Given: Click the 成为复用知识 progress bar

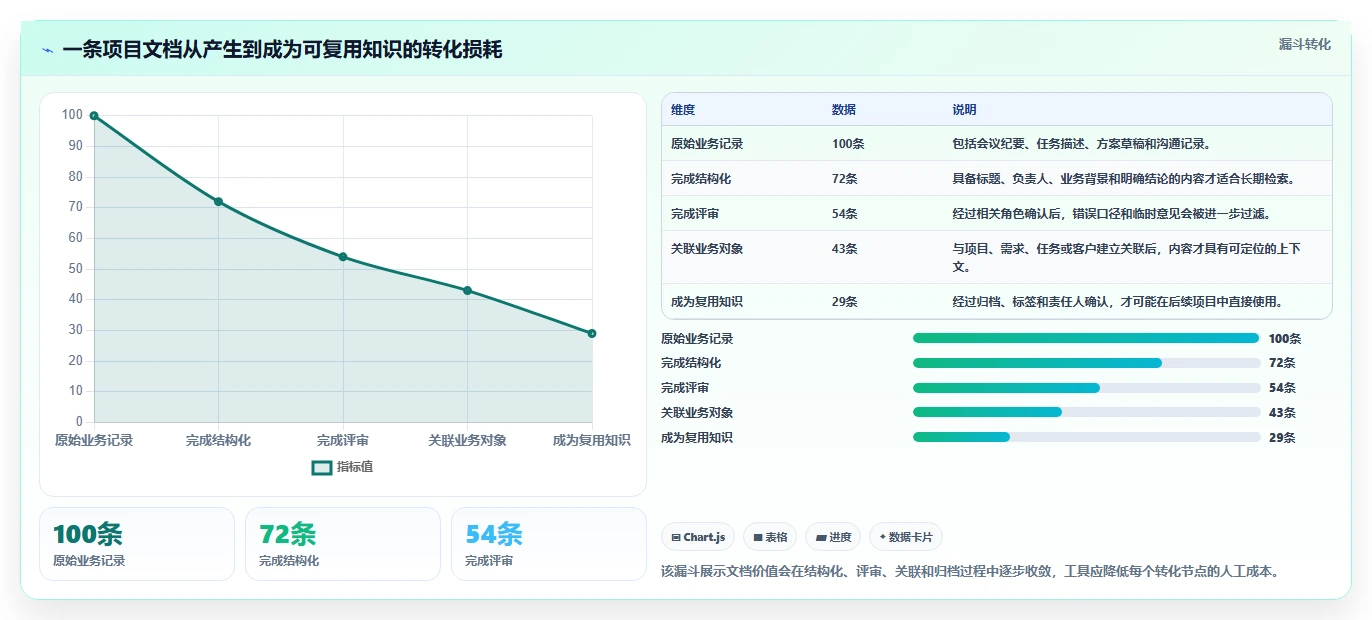Looking at the screenshot, I should pyautogui.click(x=1086, y=437).
